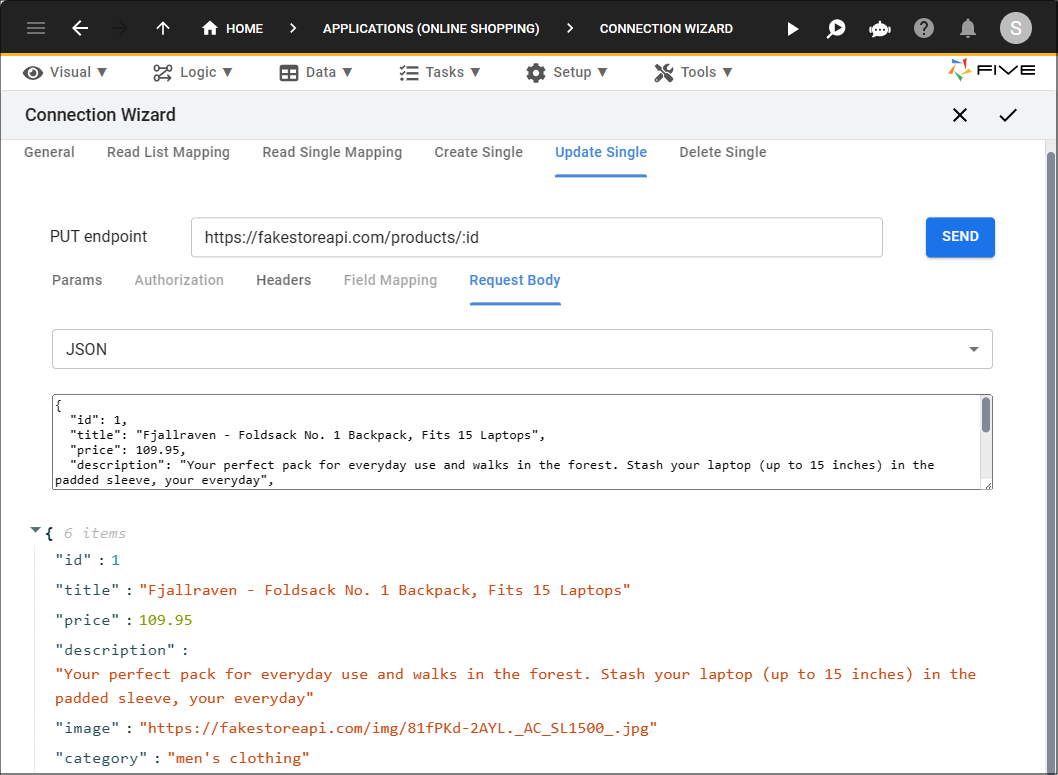Click the "6 items" label

click(x=94, y=534)
